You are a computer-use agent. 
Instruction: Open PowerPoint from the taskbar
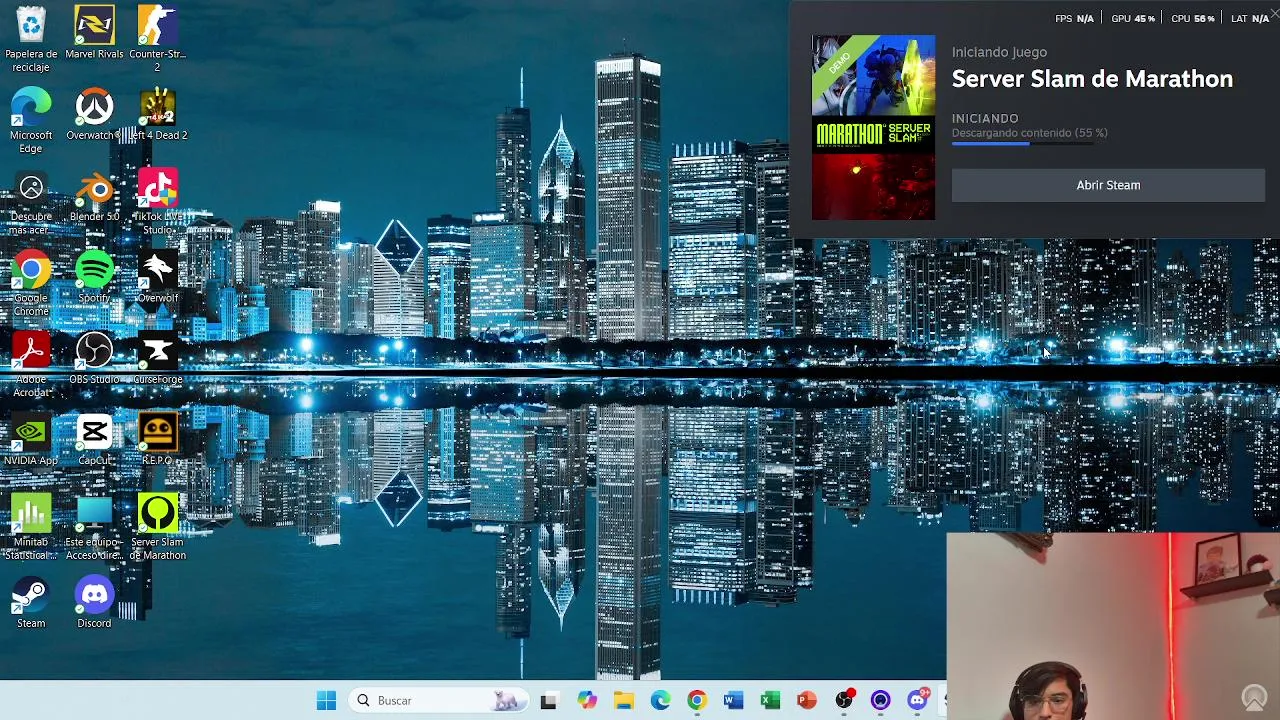click(807, 701)
